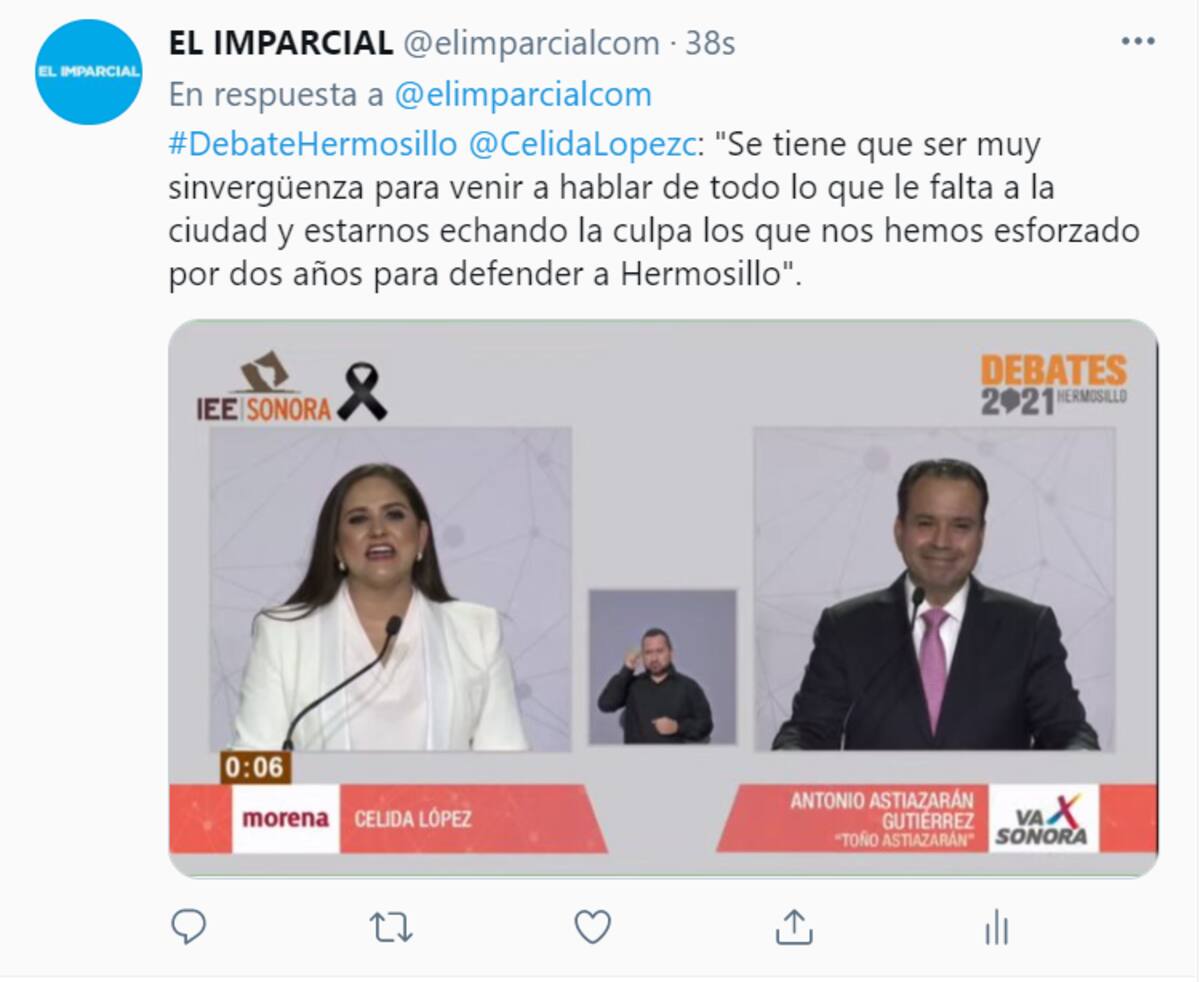Open the EL IMPARCIAL profile avatar
Image resolution: width=1200 pixels, height=982 pixels.
pyautogui.click(x=88, y=72)
